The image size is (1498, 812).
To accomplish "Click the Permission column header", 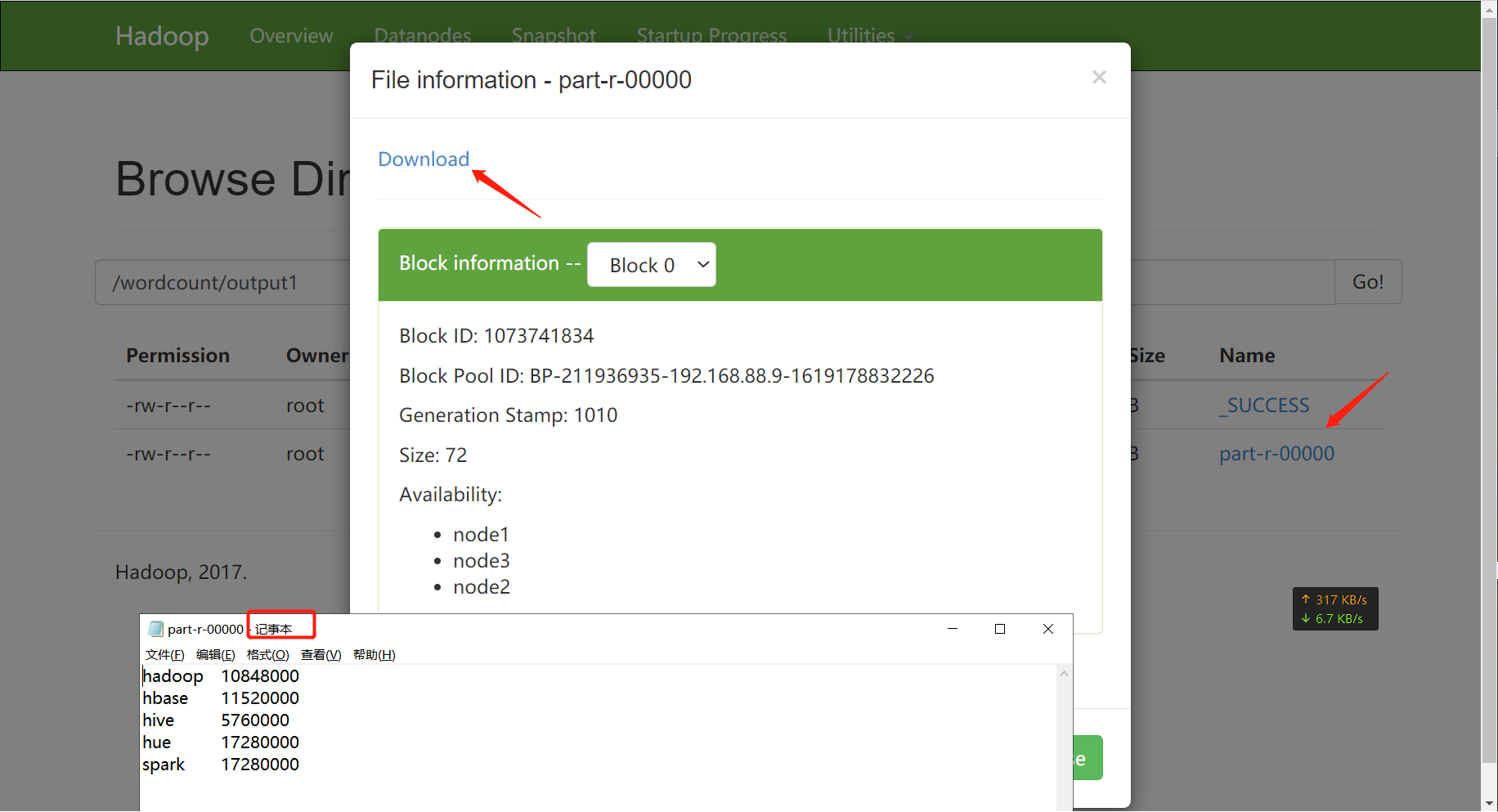I will click(177, 356).
